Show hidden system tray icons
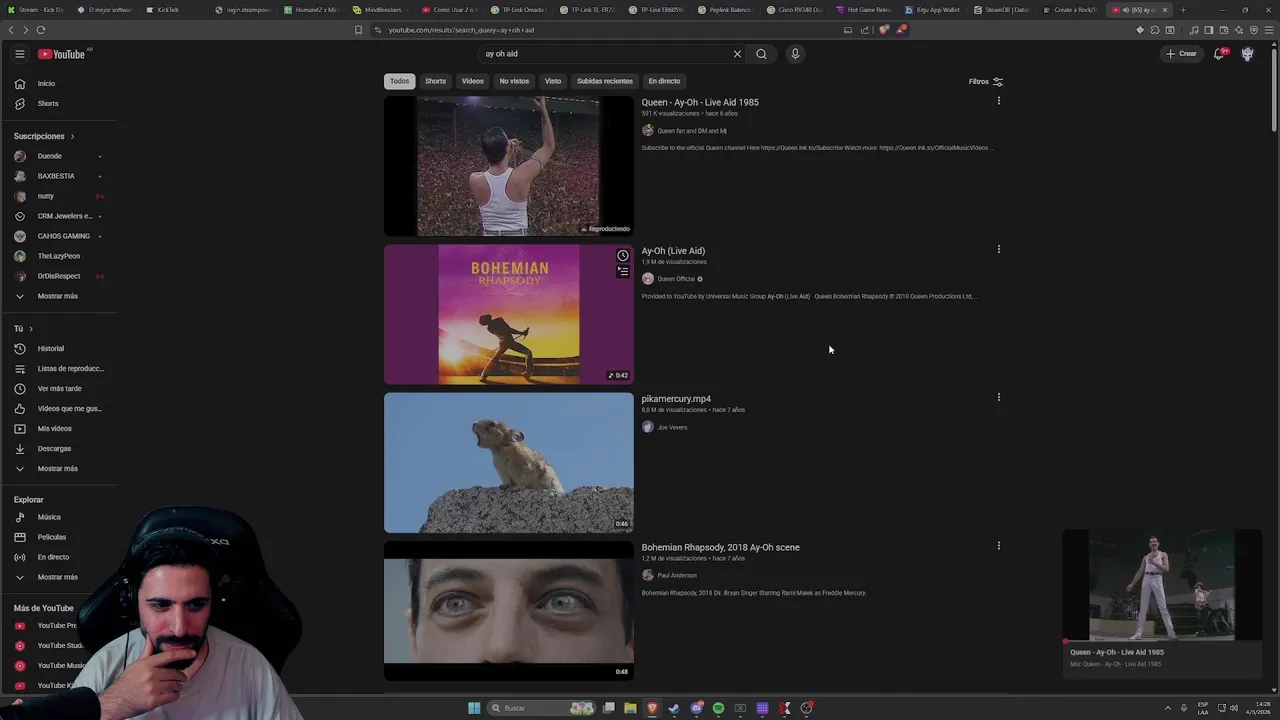Image resolution: width=1280 pixels, height=720 pixels. click(x=1168, y=708)
